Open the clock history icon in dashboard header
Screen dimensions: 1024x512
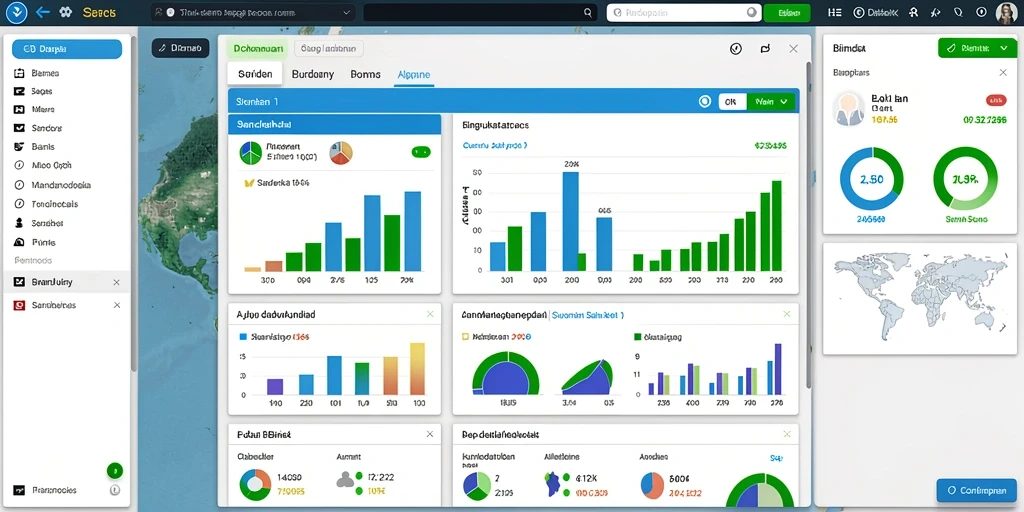(x=736, y=49)
